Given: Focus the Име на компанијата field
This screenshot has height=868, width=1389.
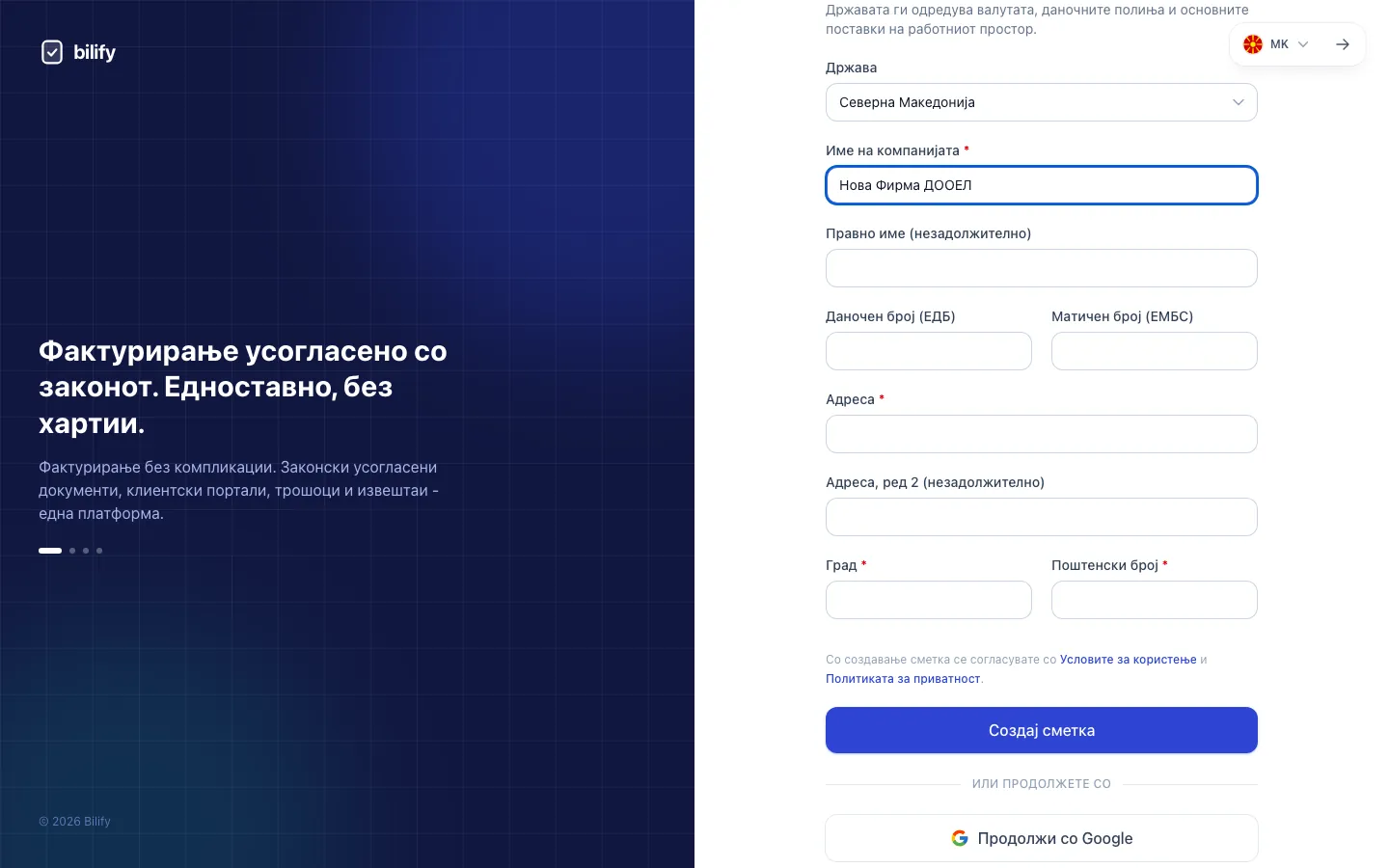Looking at the screenshot, I should point(1042,185).
